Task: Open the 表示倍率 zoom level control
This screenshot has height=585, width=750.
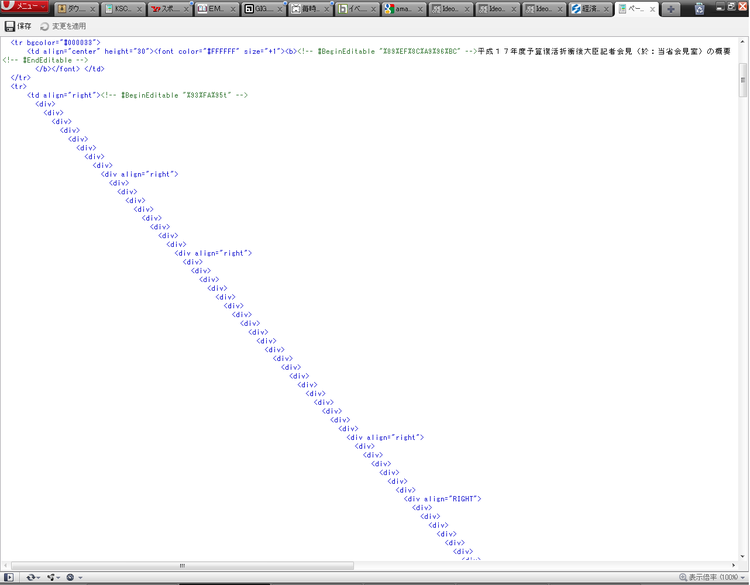Action: (712, 577)
